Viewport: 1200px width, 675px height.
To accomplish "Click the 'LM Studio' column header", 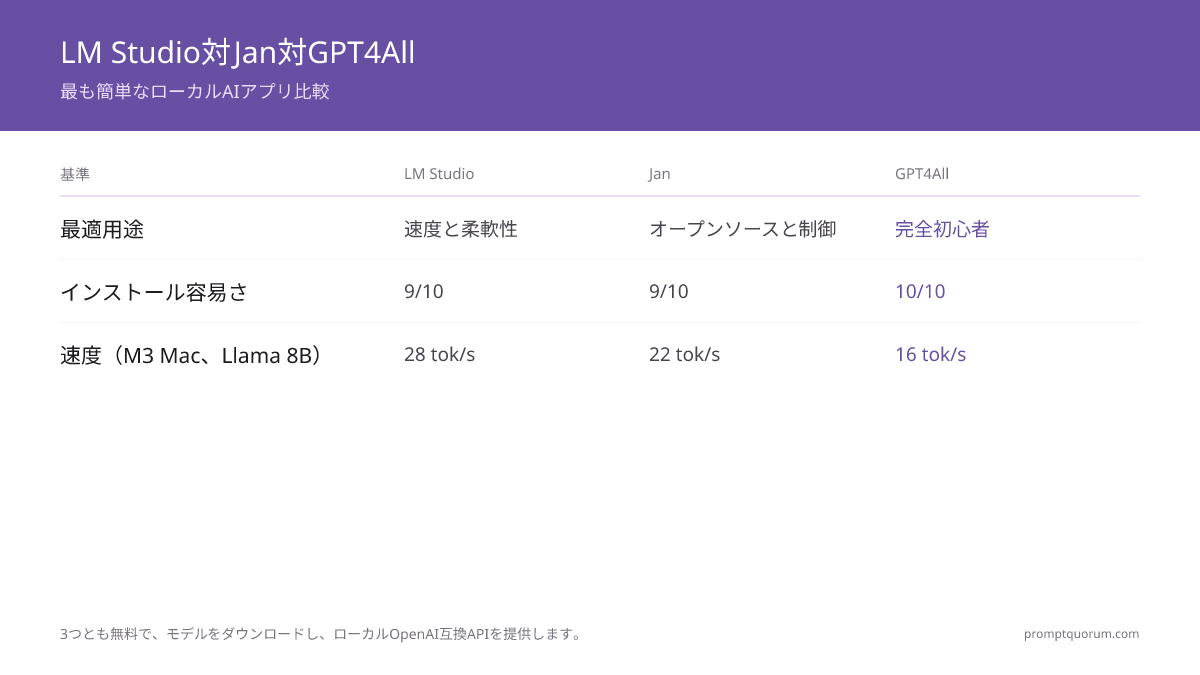I will click(x=439, y=174).
